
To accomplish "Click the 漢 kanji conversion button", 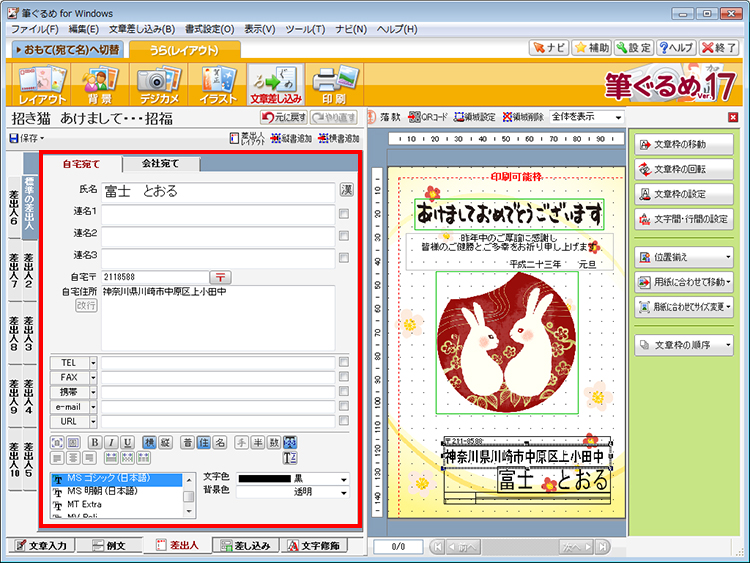I will [x=346, y=190].
